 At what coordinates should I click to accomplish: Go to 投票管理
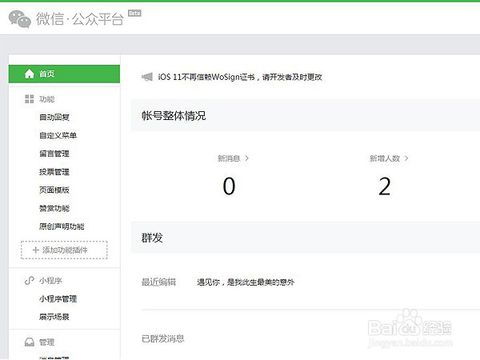tap(54, 172)
